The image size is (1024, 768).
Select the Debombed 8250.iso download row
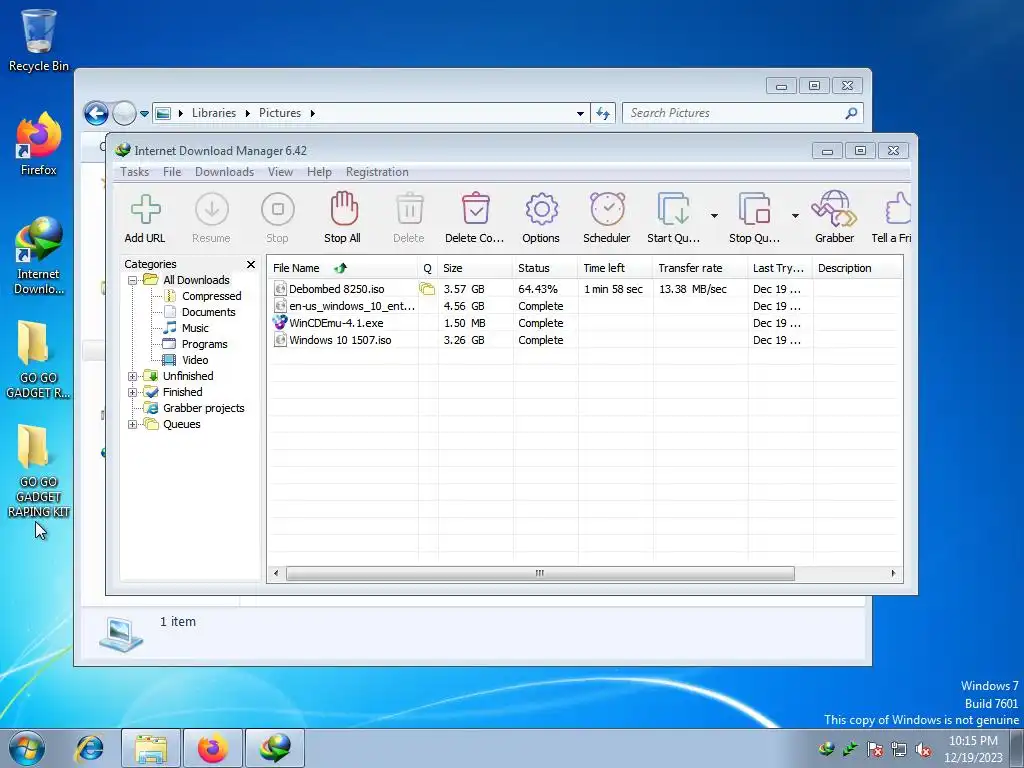[x=585, y=289]
